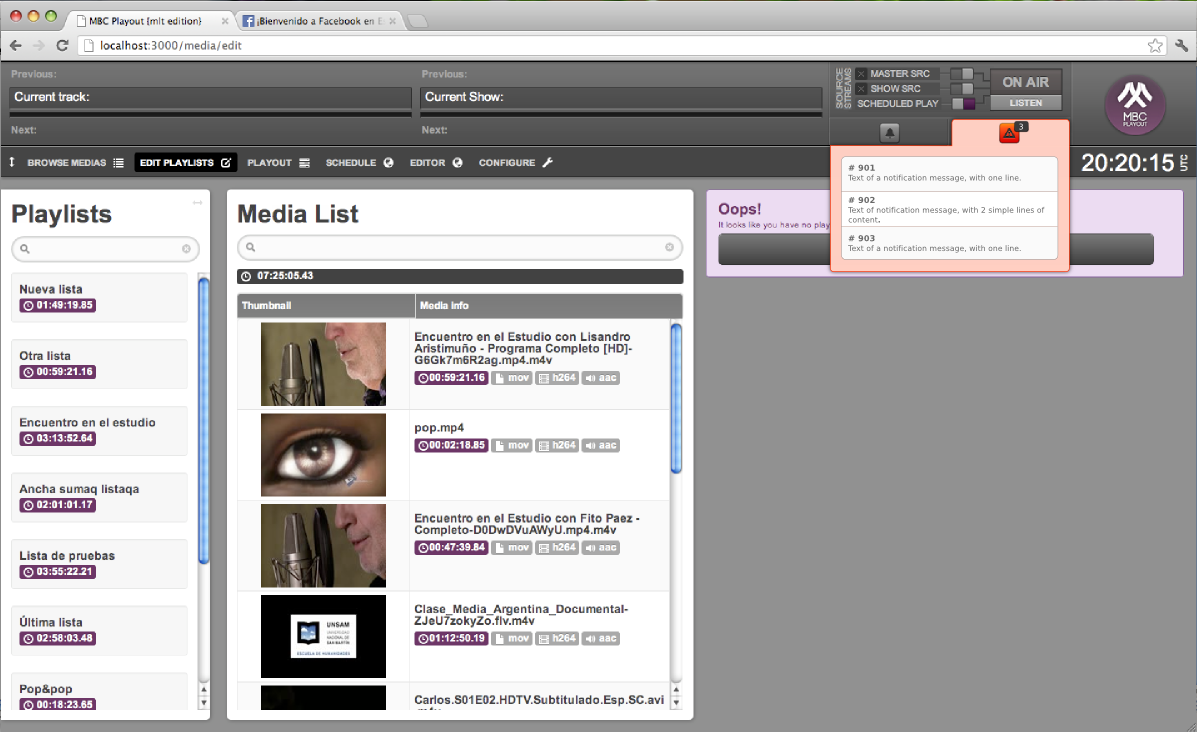This screenshot has width=1197, height=732.
Task: Select Edit Playlists in the navigation
Action: coord(186,163)
